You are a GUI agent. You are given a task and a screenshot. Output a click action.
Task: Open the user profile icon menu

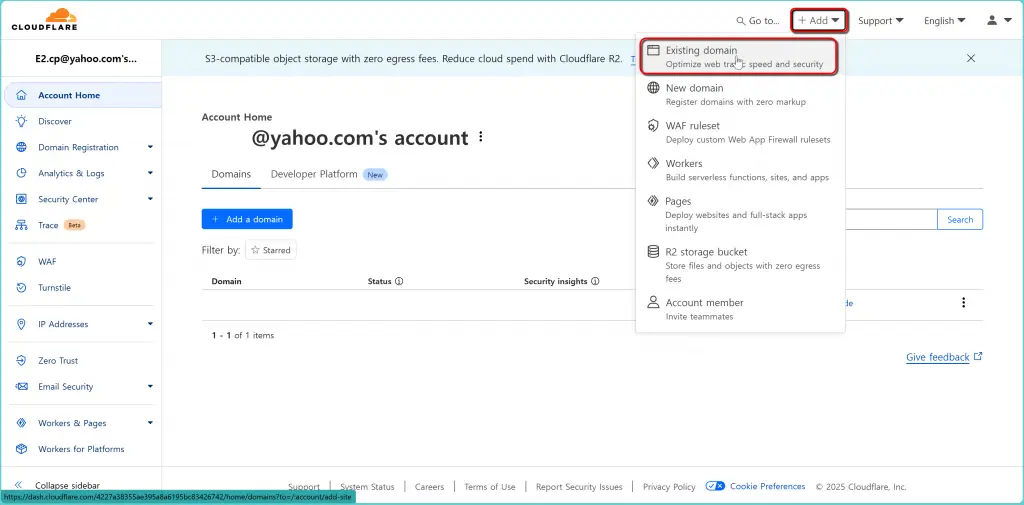point(999,20)
